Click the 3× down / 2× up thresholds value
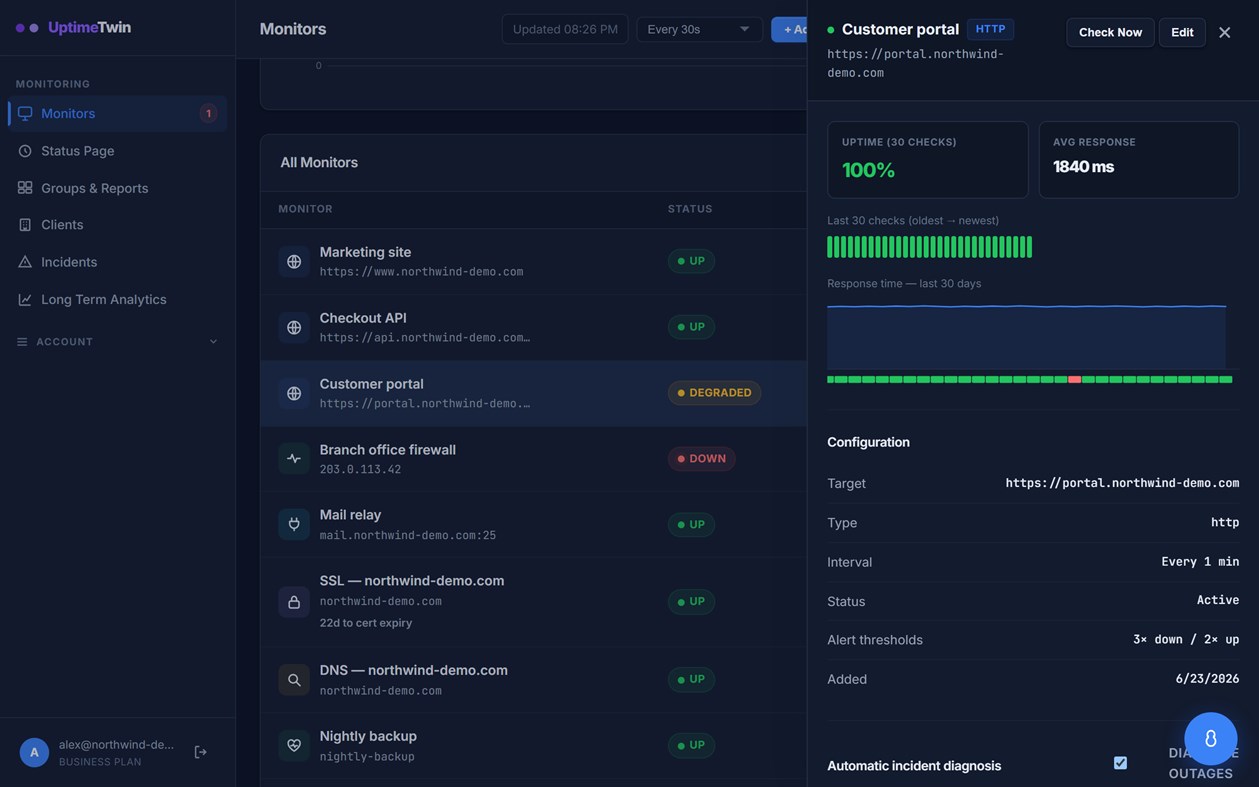The width and height of the screenshot is (1259, 787). [x=1186, y=640]
